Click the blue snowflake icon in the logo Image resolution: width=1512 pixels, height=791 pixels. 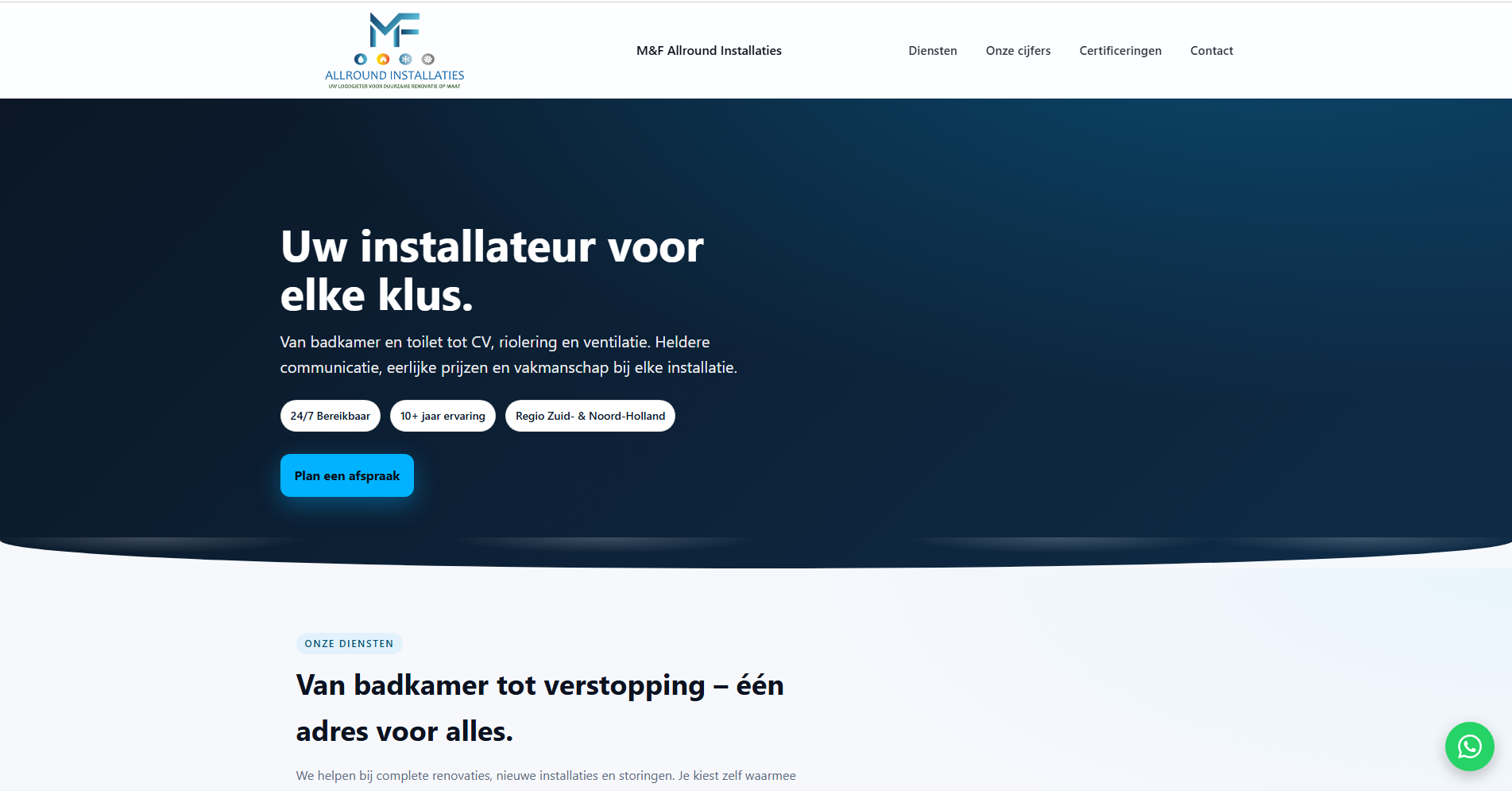tap(405, 59)
